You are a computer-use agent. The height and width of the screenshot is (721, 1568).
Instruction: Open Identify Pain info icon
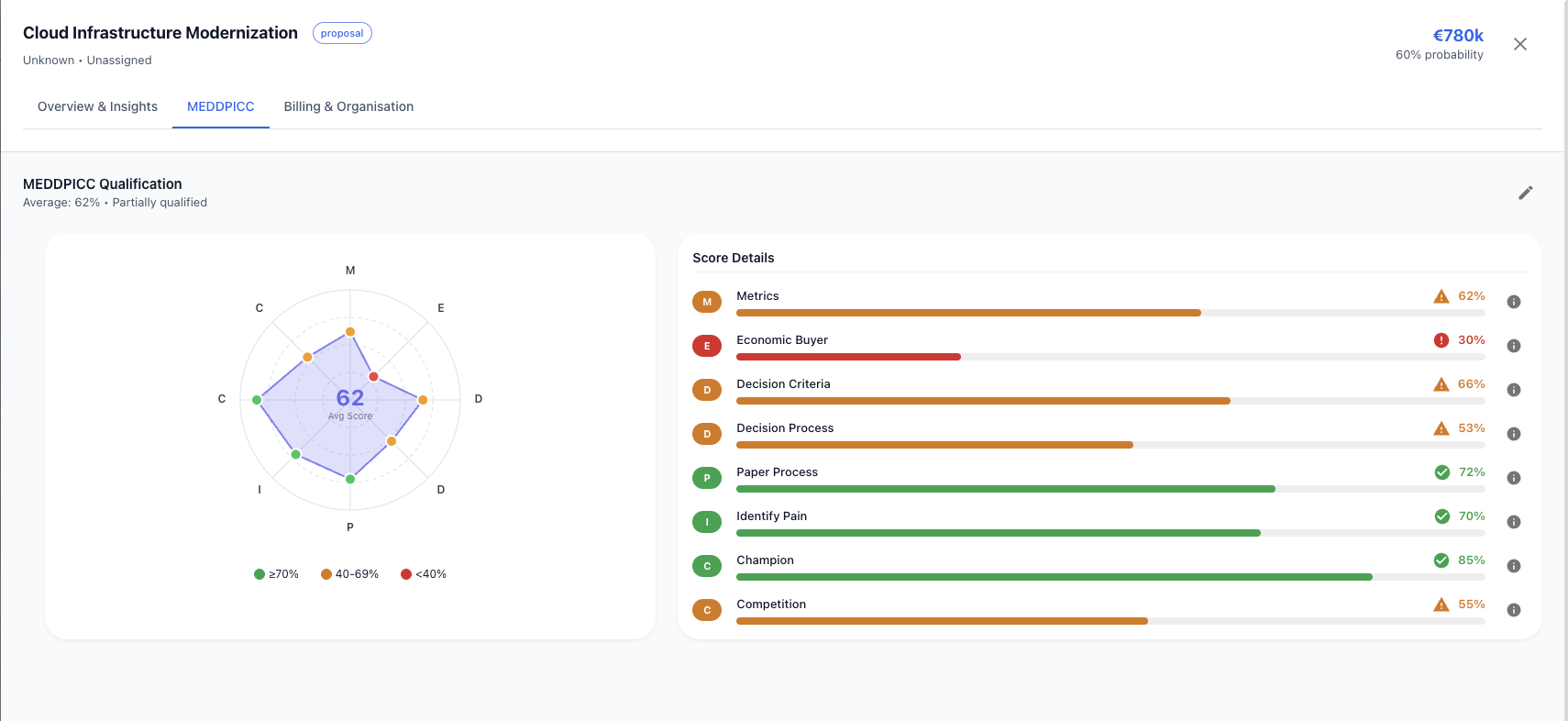pyautogui.click(x=1514, y=522)
